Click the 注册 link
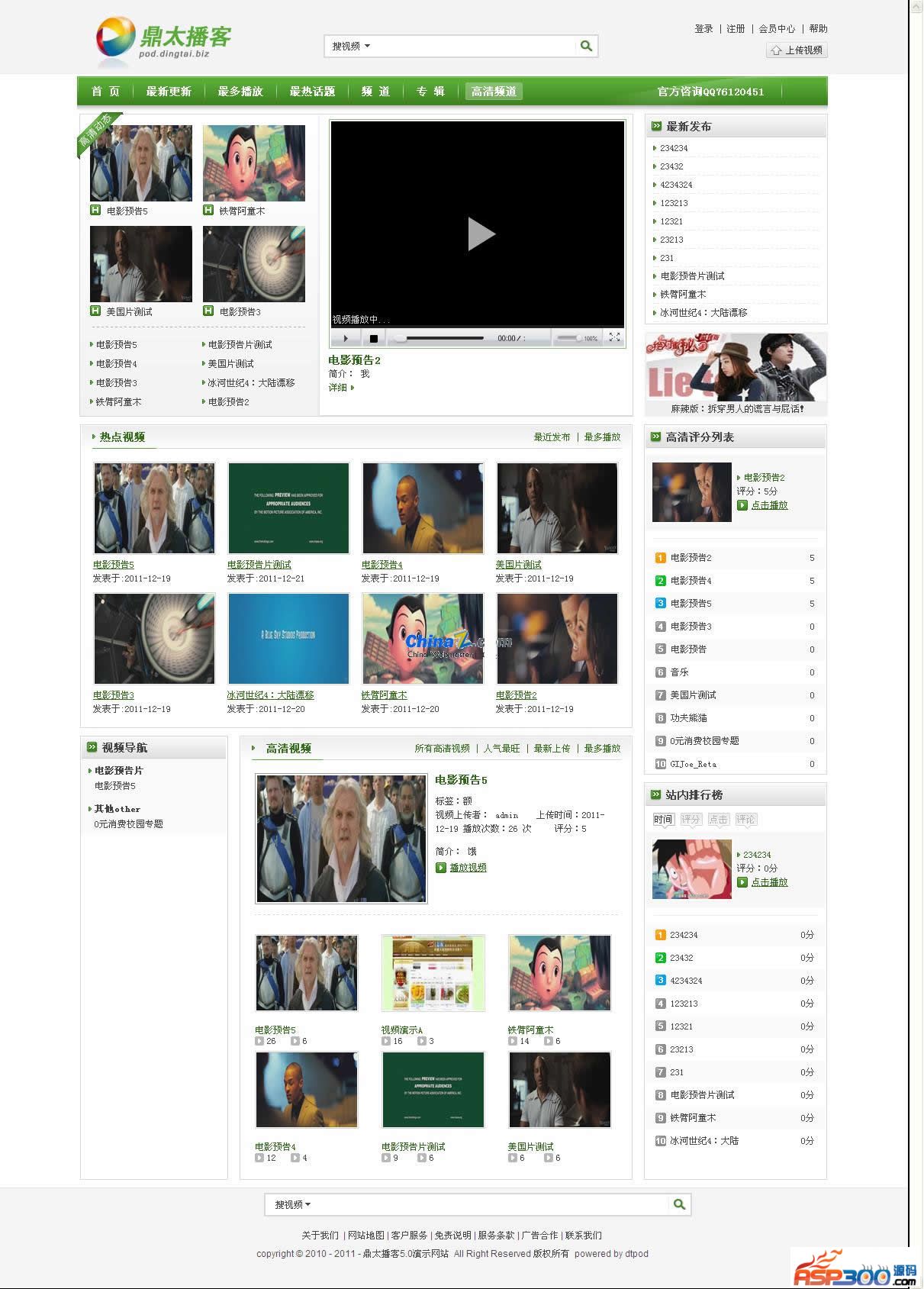Screen dimensions: 924x1289 736,29
